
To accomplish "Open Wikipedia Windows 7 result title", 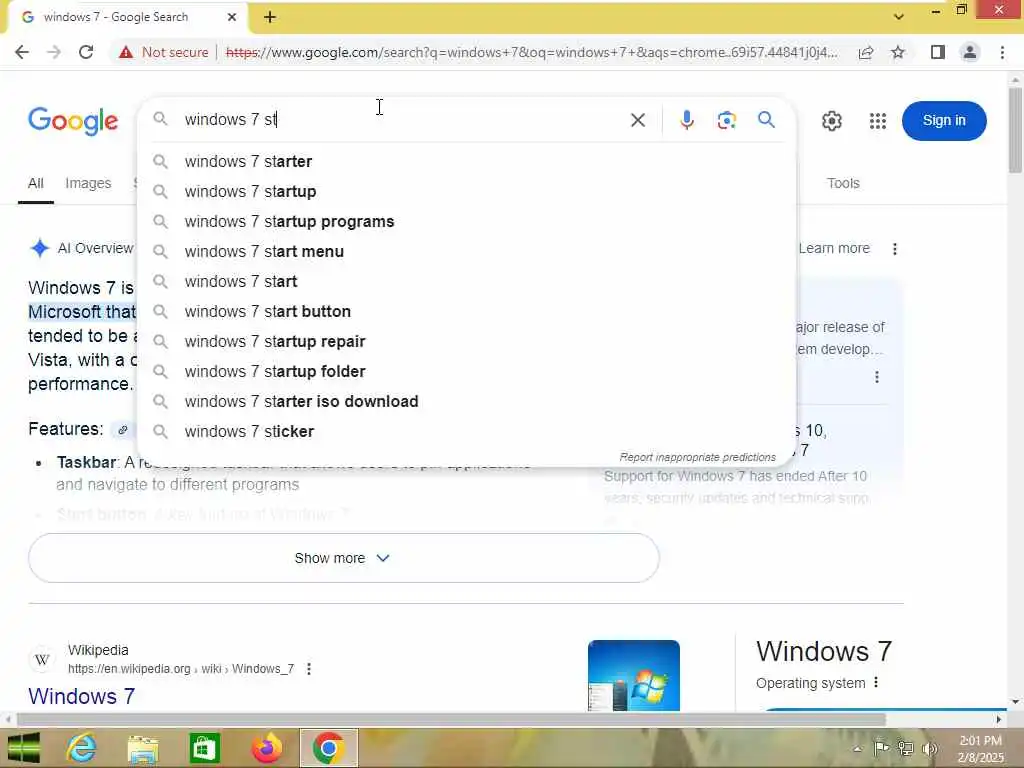I will 82,696.
